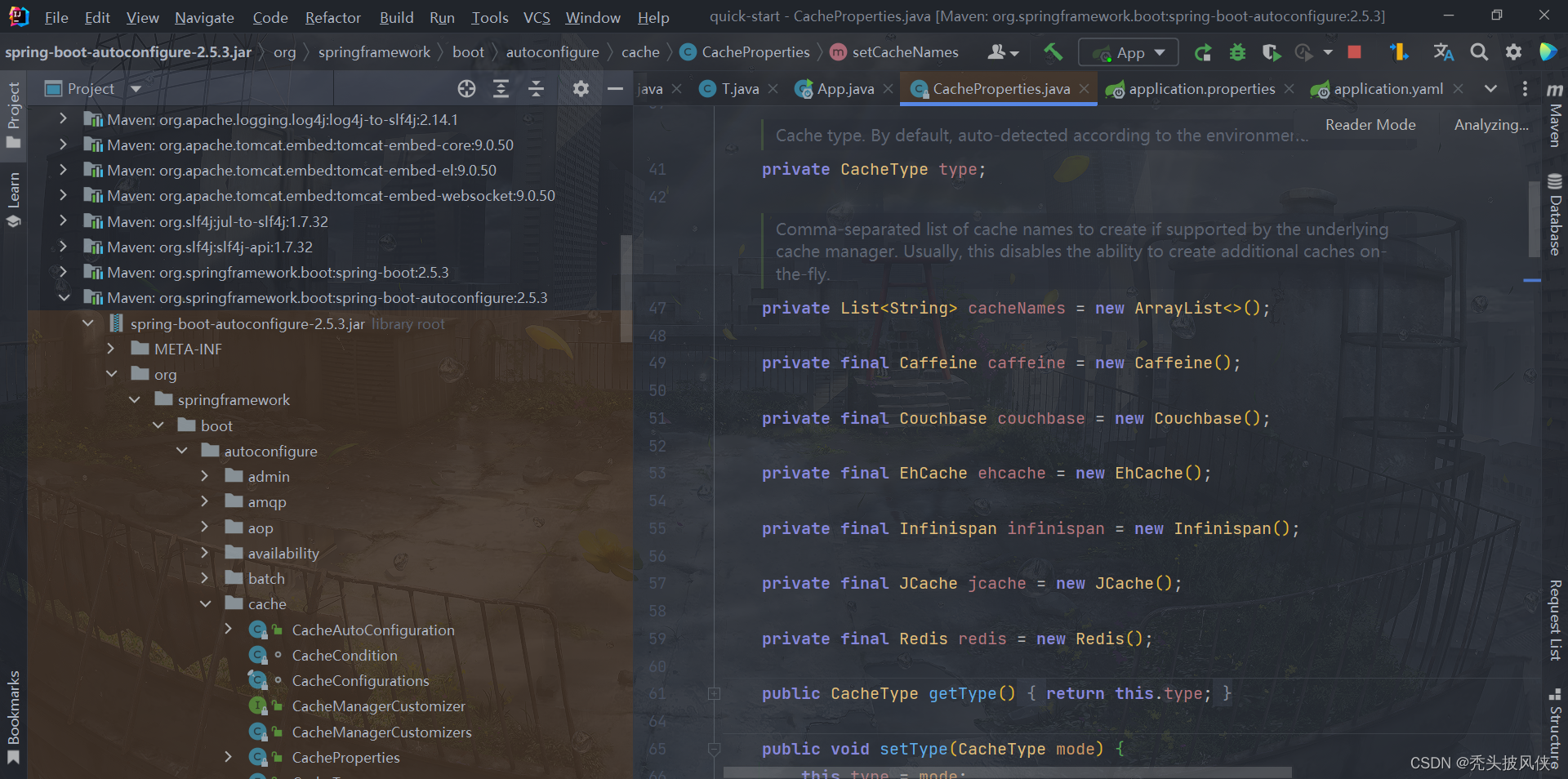1568x779 pixels.
Task: Open the Structure tool window
Action: 1554,729
